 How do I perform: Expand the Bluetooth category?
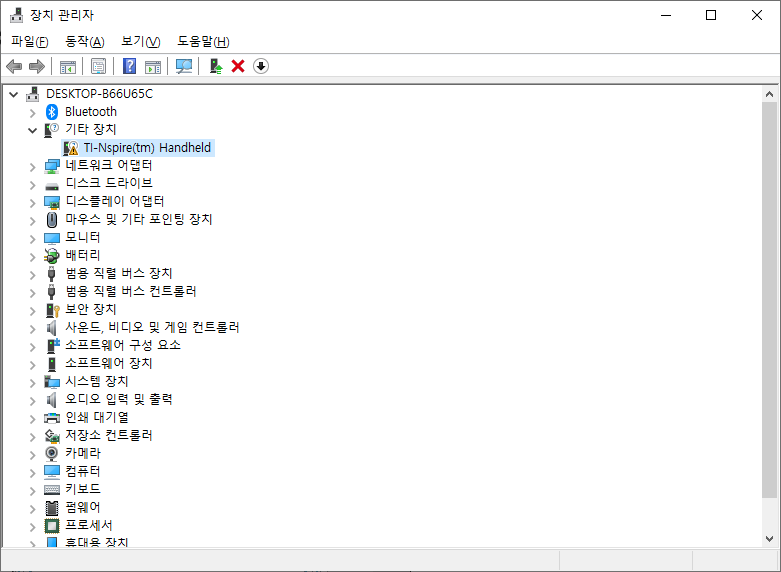(33, 113)
